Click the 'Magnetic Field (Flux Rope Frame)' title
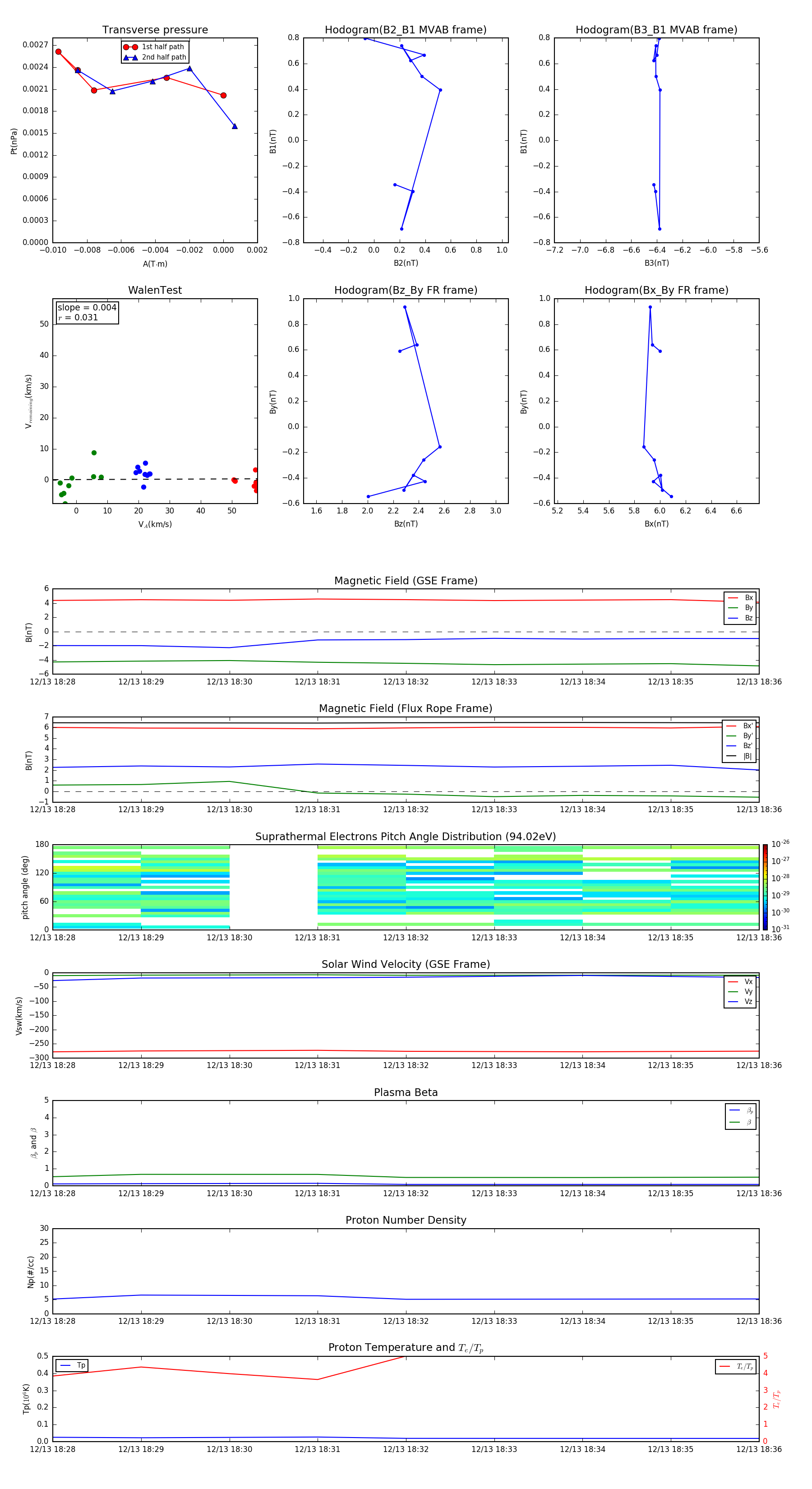Viewport: 812px width, 1489px height. (x=406, y=708)
